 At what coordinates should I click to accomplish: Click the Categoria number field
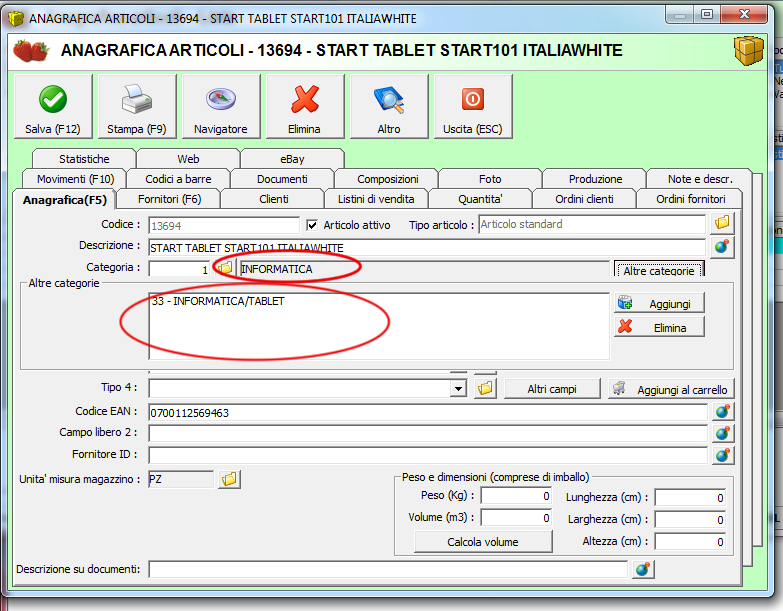tap(179, 269)
